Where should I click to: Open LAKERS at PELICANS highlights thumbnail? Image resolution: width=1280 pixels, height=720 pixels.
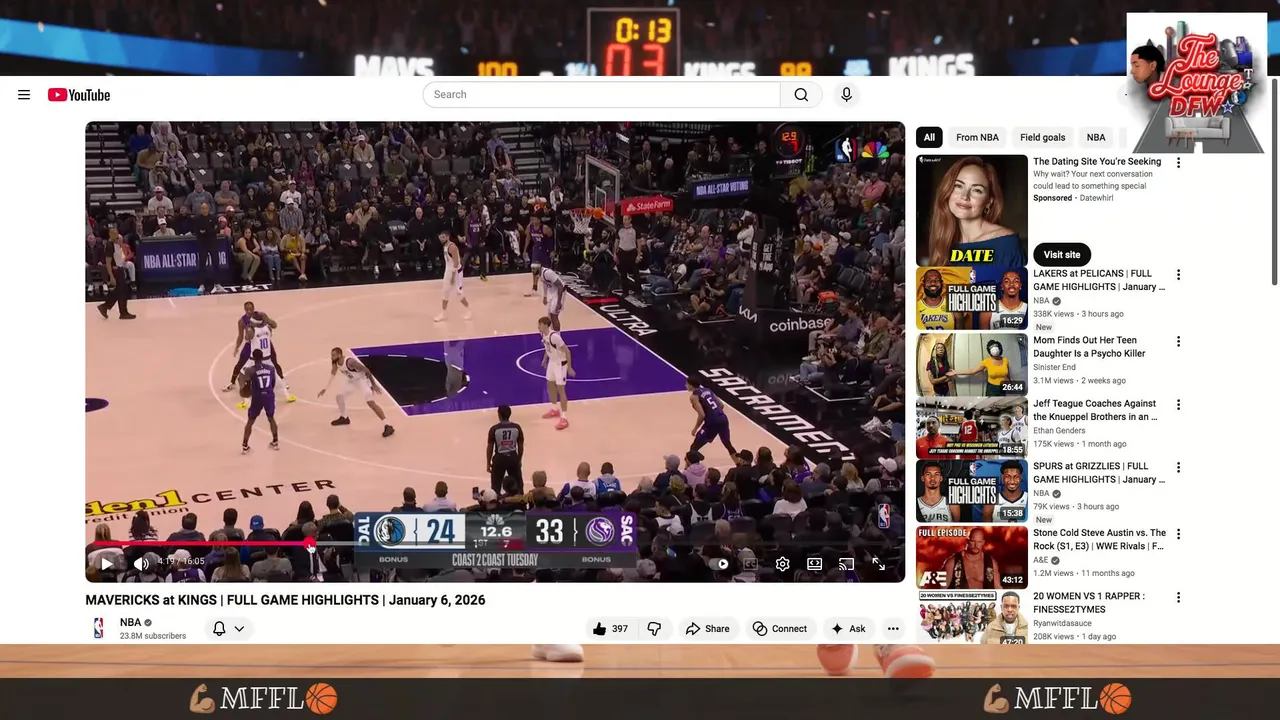coord(972,298)
